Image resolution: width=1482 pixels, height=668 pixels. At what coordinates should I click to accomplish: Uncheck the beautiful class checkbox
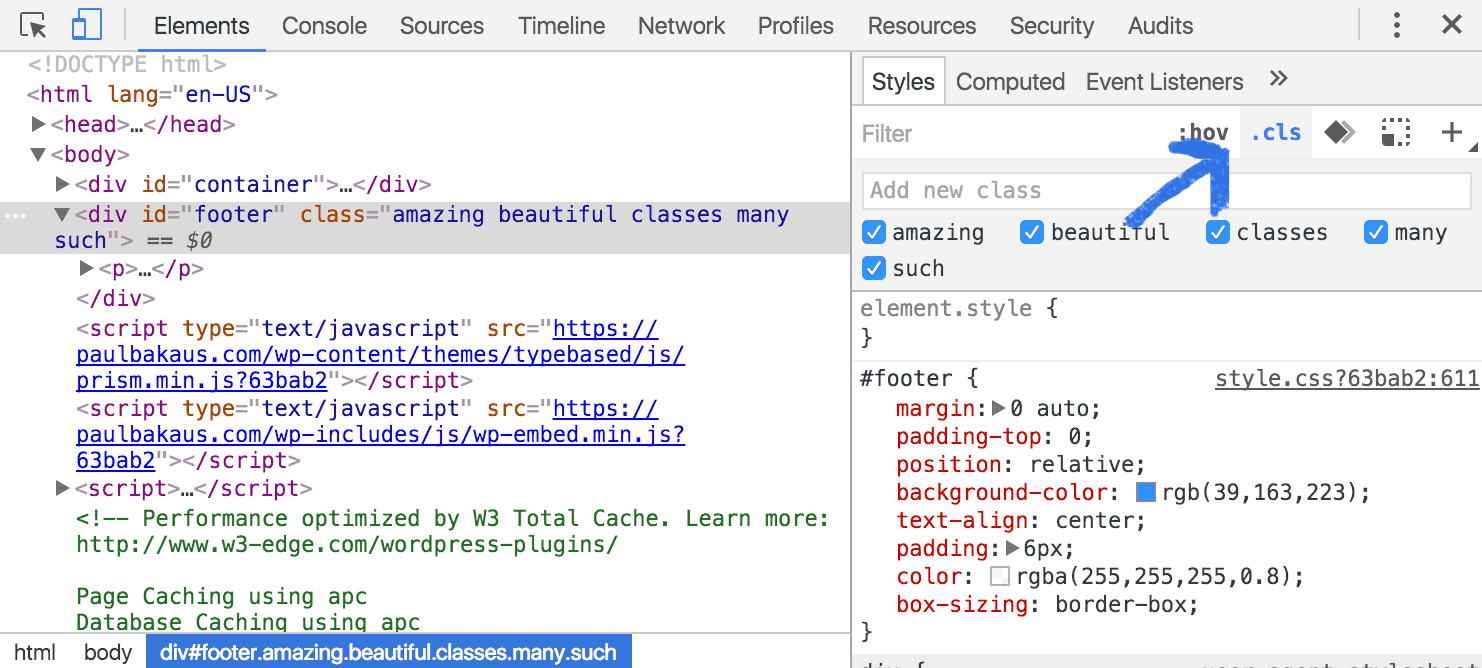pos(1031,232)
